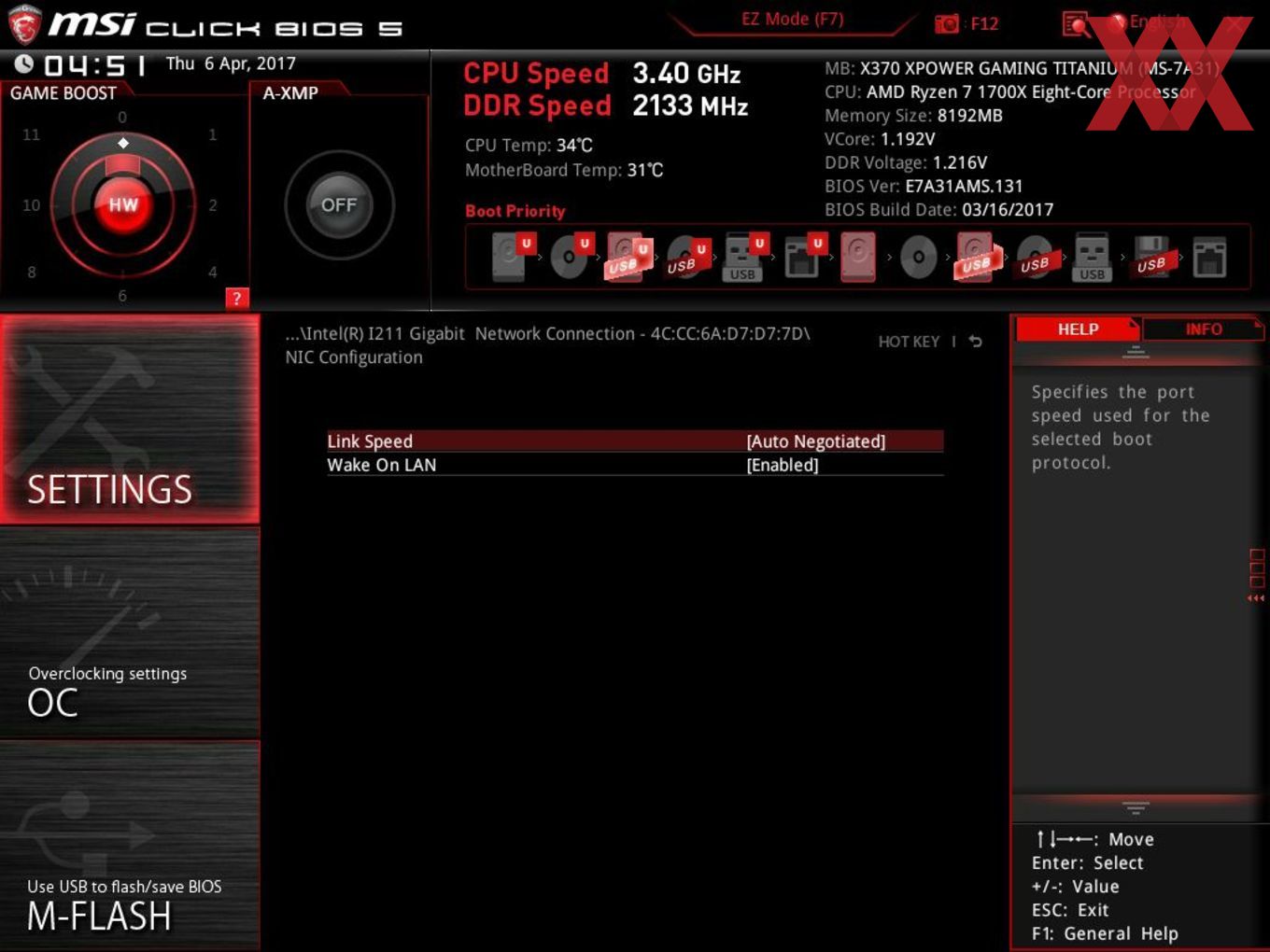Image resolution: width=1270 pixels, height=952 pixels.
Task: Click the help panel top scroll handle
Action: [1136, 352]
